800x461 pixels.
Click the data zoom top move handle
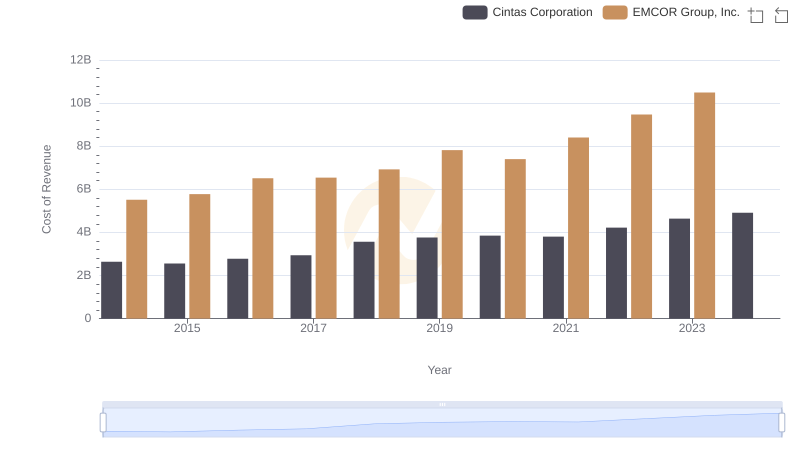[x=442, y=404]
